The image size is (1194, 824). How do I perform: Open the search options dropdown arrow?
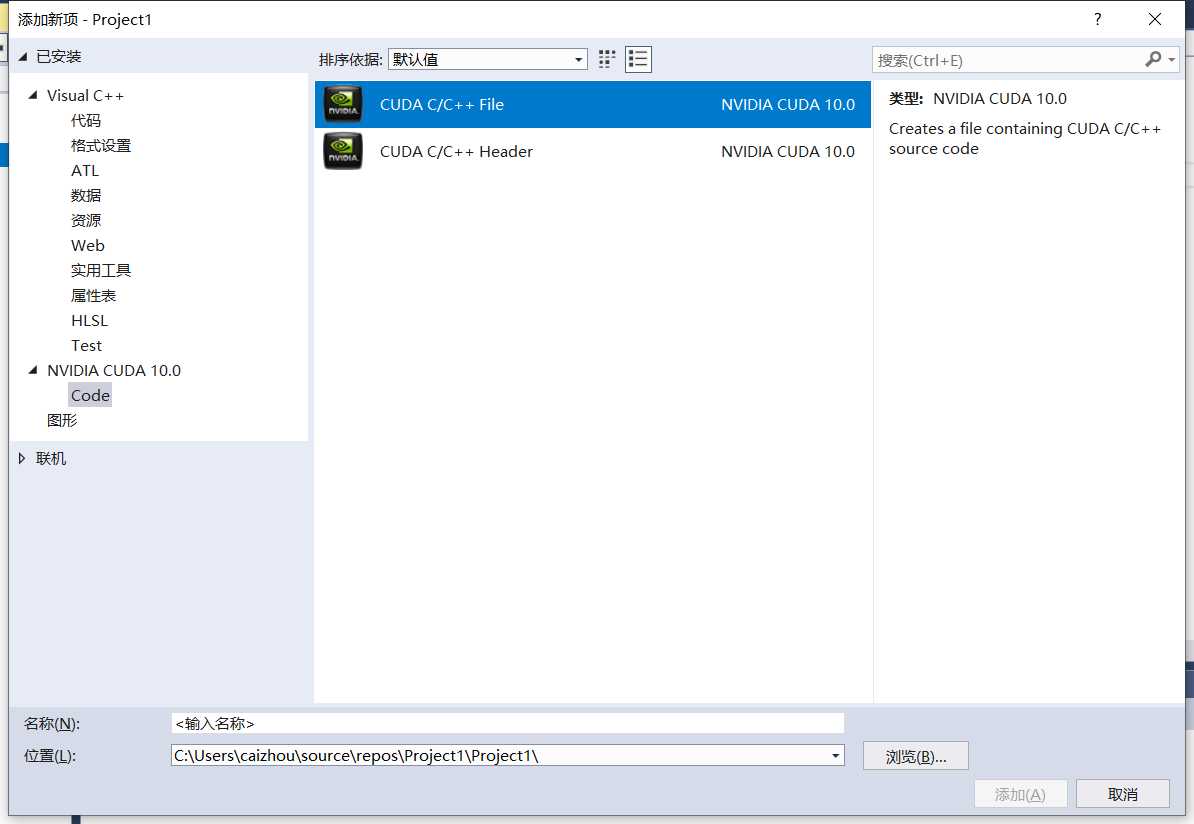point(1171,59)
